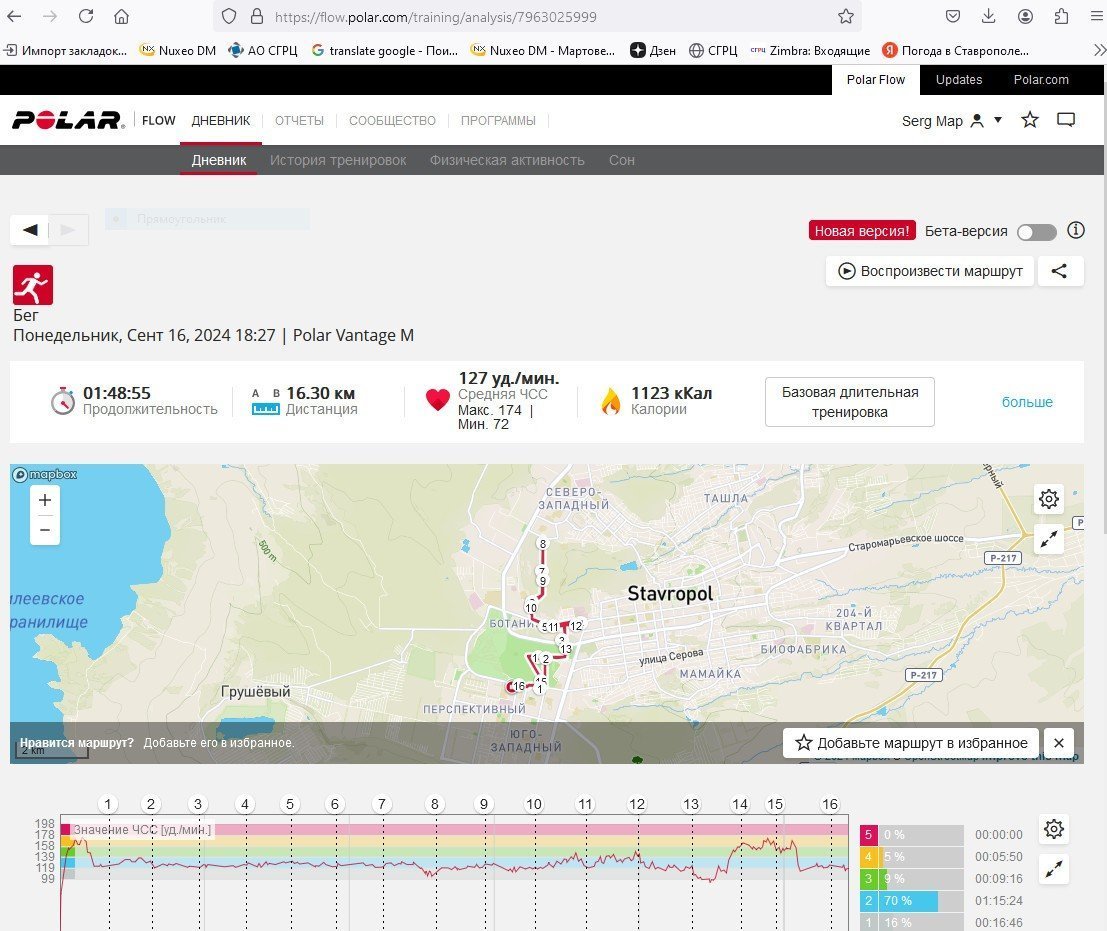Click heart rate zone 5 swatch
The height and width of the screenshot is (931, 1107).
pos(868,835)
